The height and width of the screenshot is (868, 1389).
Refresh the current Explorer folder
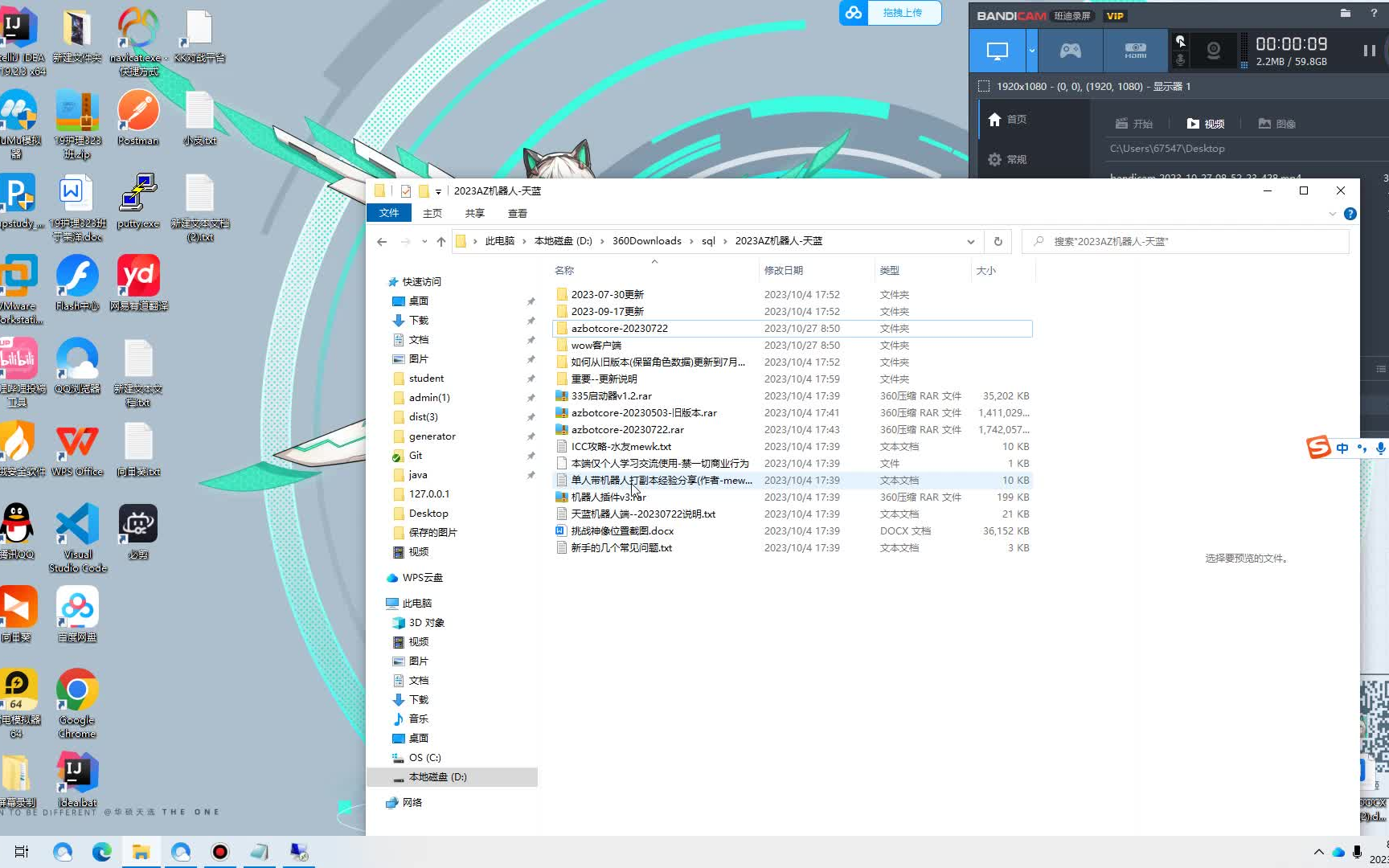point(998,241)
